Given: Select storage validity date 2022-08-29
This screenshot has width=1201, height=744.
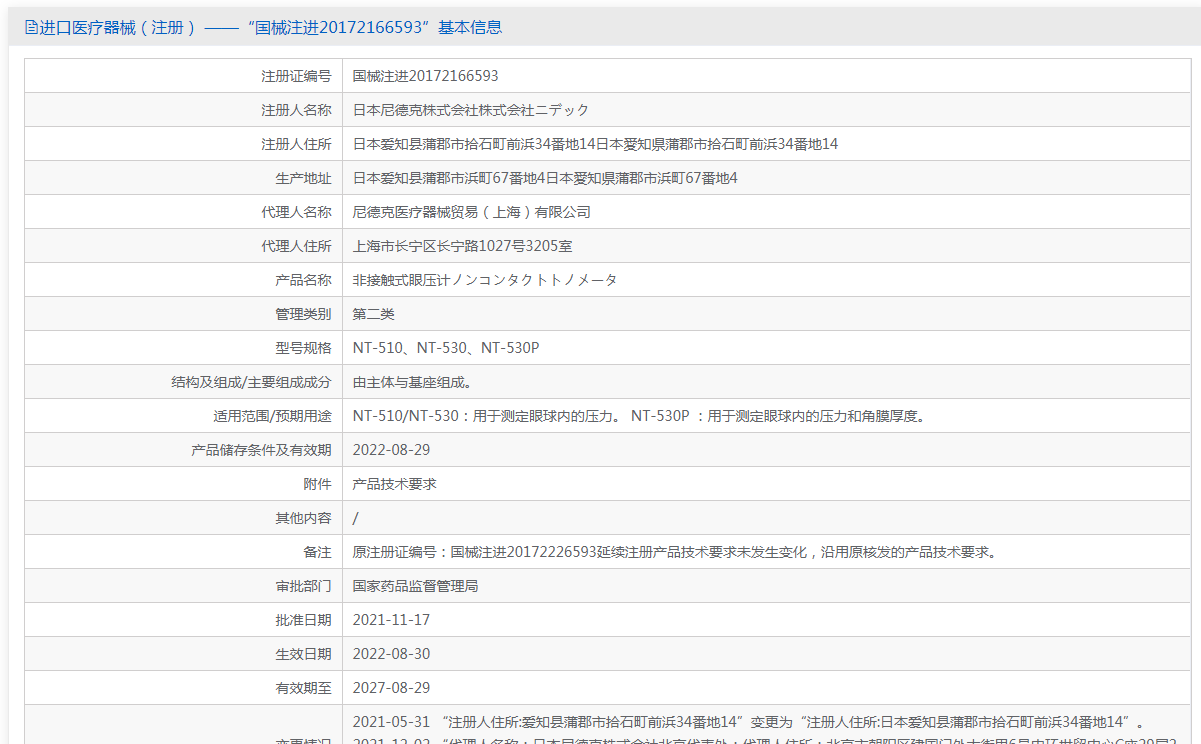Looking at the screenshot, I should point(391,450).
